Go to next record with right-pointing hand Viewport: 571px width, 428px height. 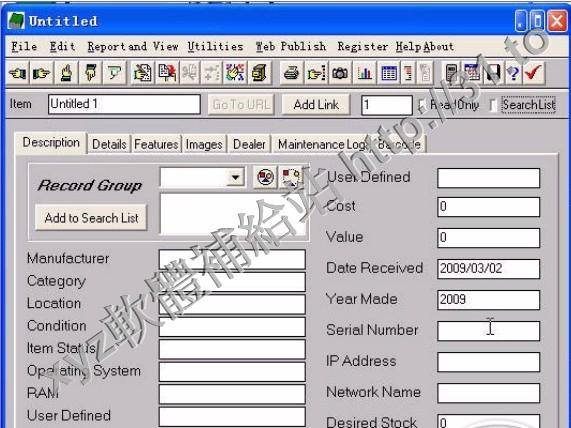coord(42,73)
